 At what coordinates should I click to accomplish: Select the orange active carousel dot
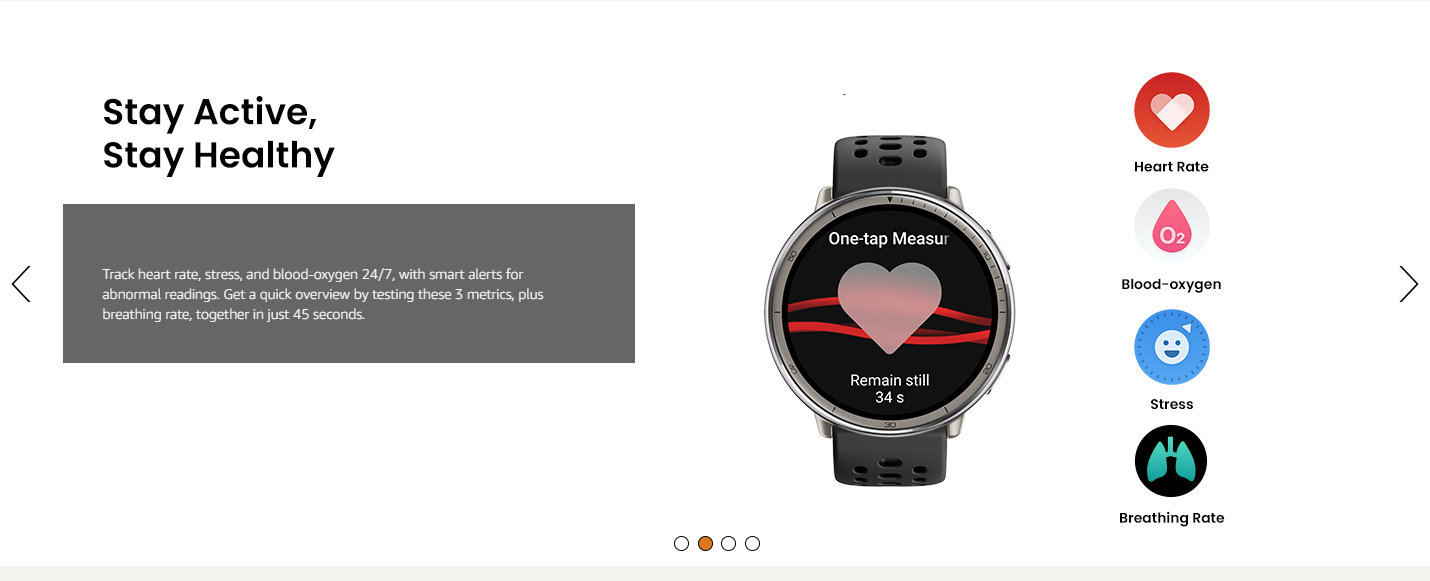(x=705, y=543)
